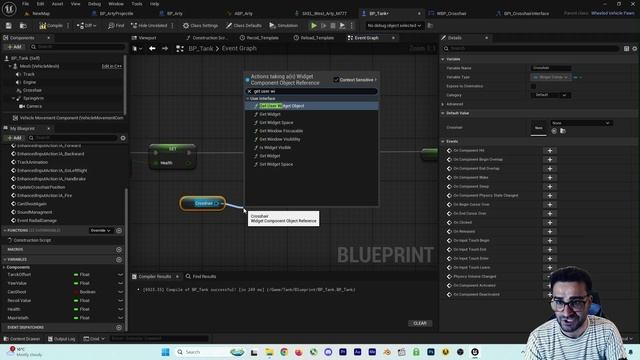The width and height of the screenshot is (640, 360).
Task: Click the Crosshair variable node
Action: click(x=202, y=203)
